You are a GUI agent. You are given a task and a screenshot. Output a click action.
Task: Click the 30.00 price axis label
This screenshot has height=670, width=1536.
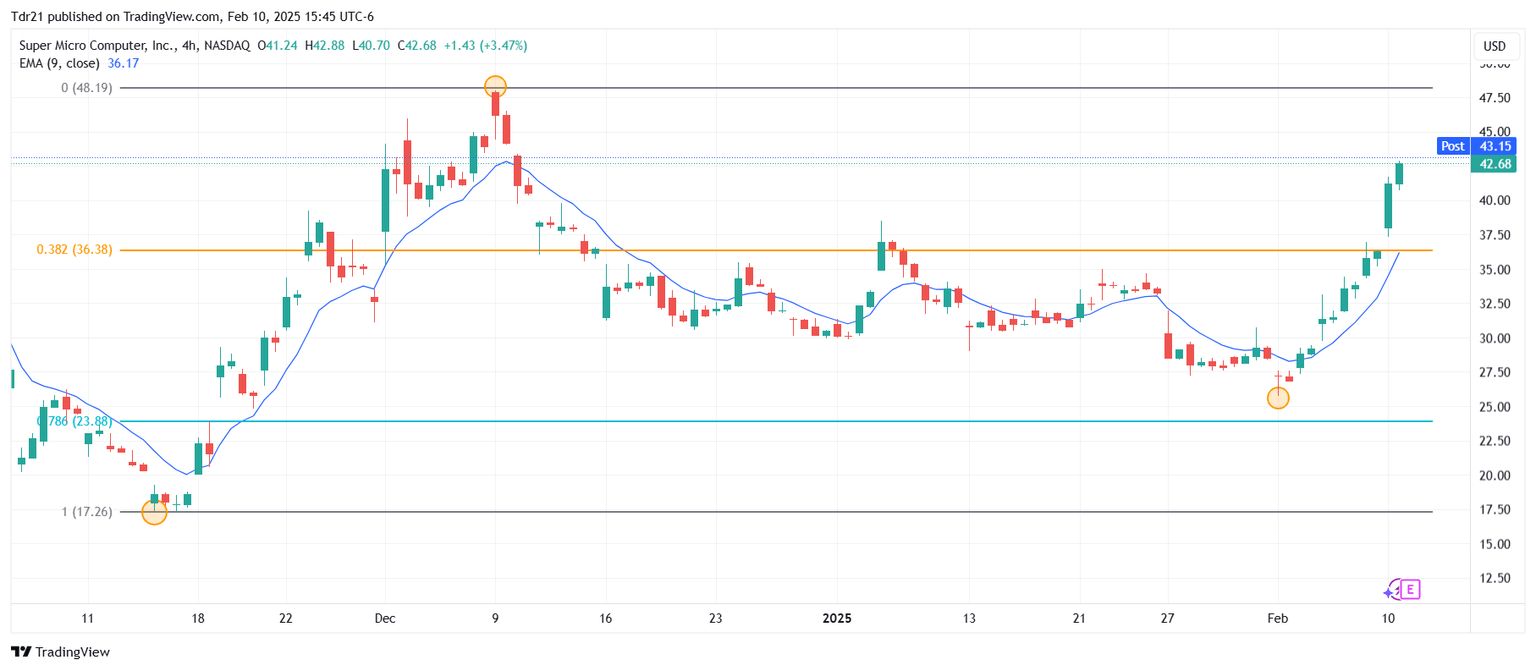(x=1495, y=339)
